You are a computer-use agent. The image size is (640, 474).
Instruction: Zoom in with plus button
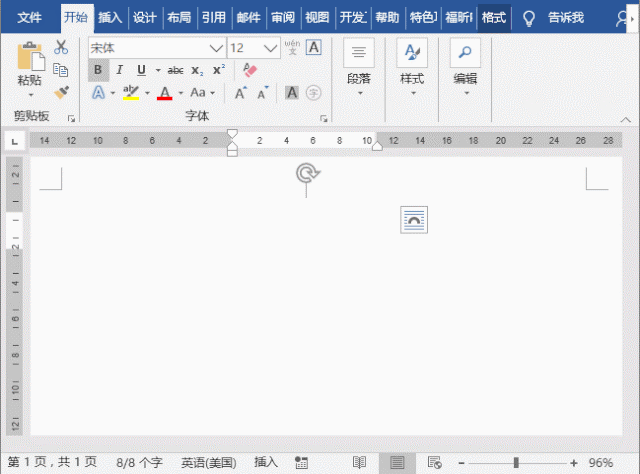(x=573, y=463)
